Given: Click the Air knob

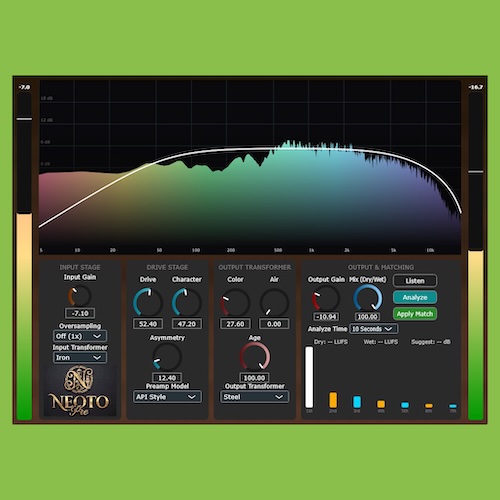Looking at the screenshot, I should click(x=274, y=302).
